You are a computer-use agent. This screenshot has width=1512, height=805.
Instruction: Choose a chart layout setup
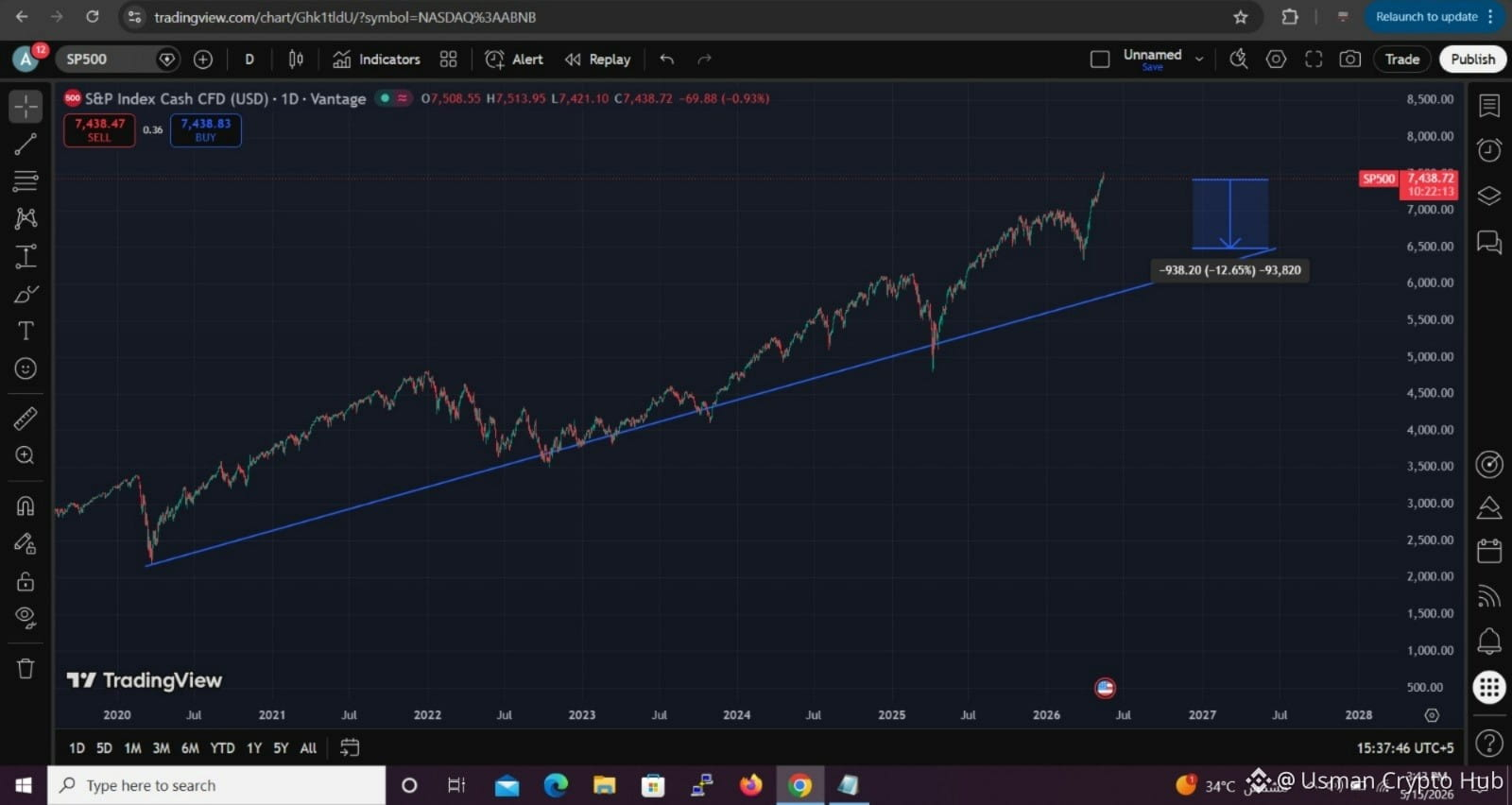(x=1100, y=59)
